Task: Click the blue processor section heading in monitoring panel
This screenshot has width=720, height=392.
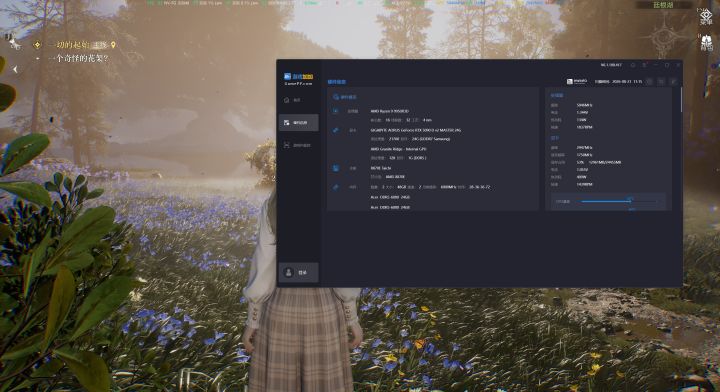Action: (557, 95)
